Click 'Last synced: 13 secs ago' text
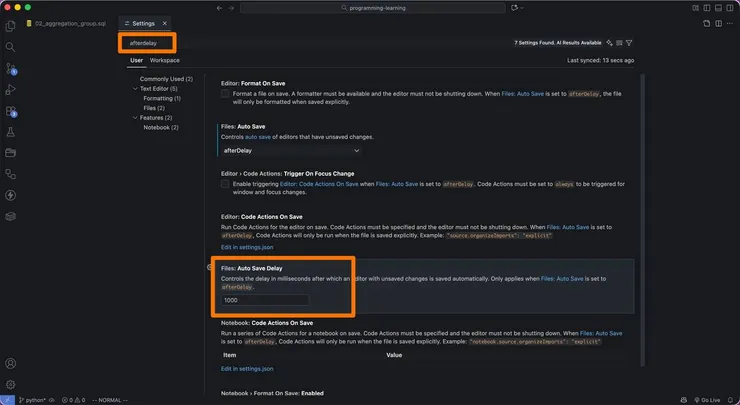 (600, 60)
